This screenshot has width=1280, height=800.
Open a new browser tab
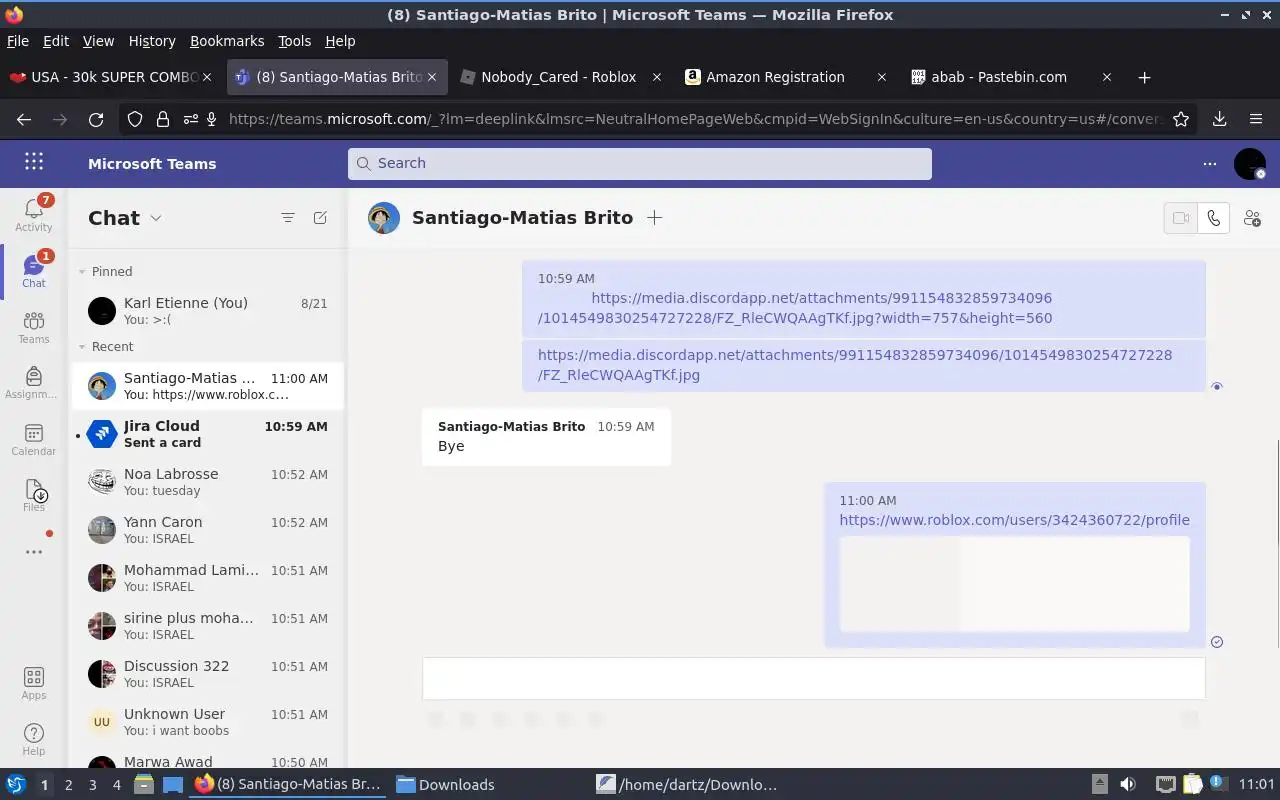coord(1145,77)
